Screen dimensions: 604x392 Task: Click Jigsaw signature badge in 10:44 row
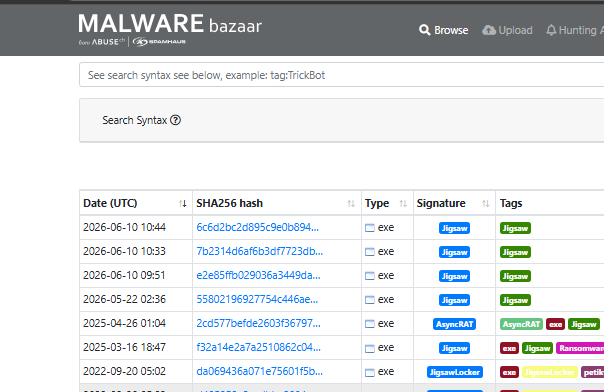(454, 228)
